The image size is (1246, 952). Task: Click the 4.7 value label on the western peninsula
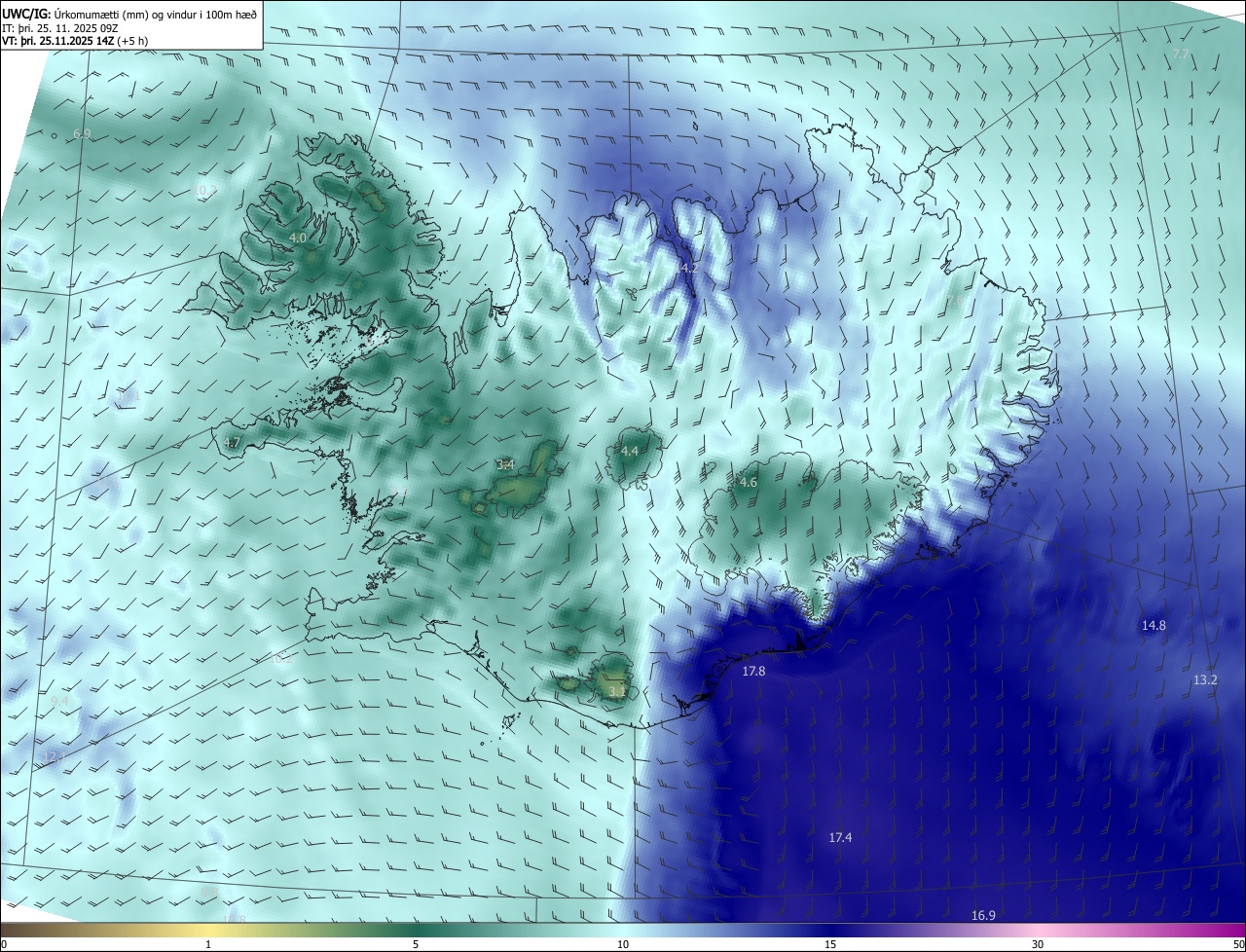tap(232, 443)
